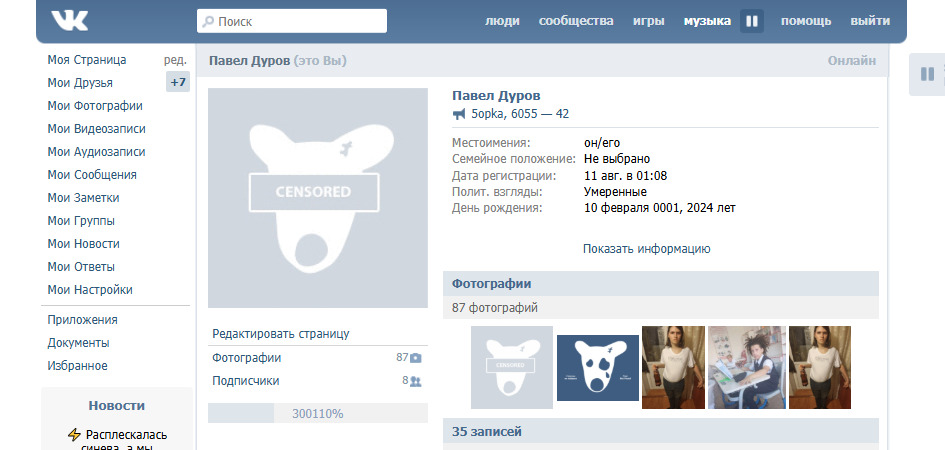
Task: Open люди in top navigation
Action: coord(502,21)
